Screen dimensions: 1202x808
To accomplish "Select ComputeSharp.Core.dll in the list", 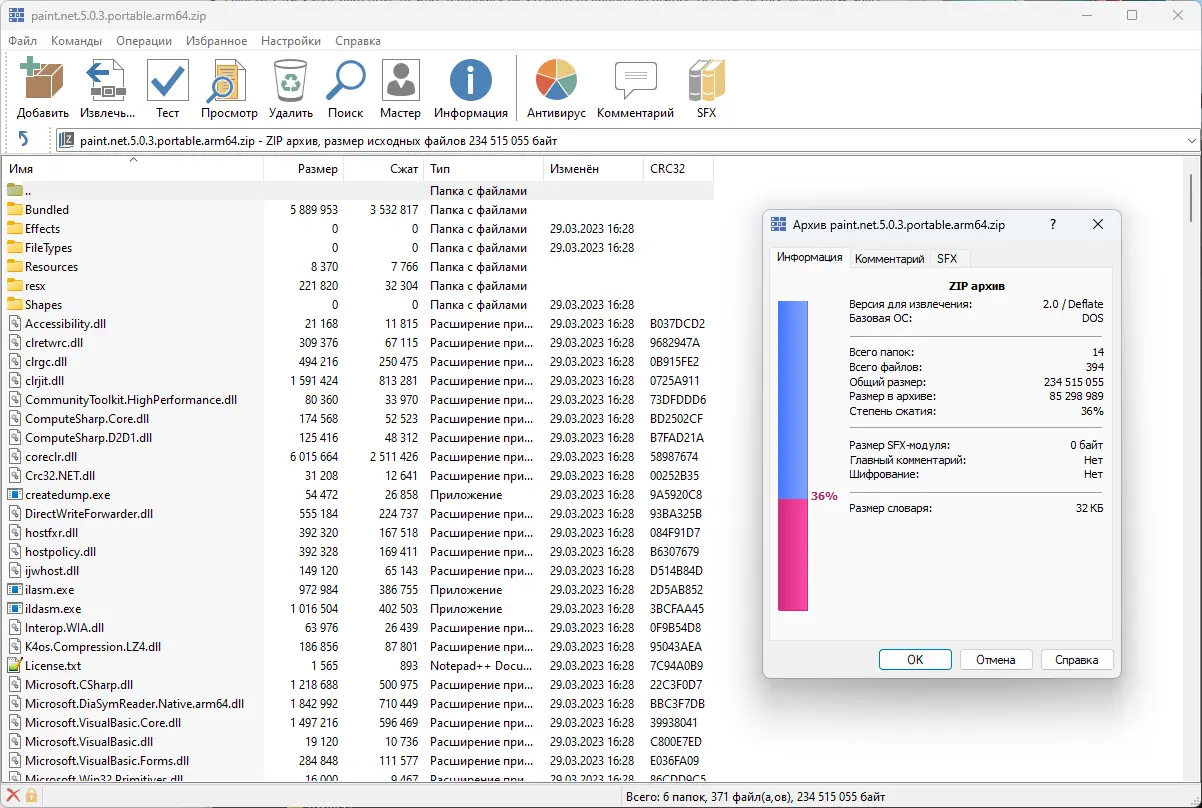I will tap(359, 418).
